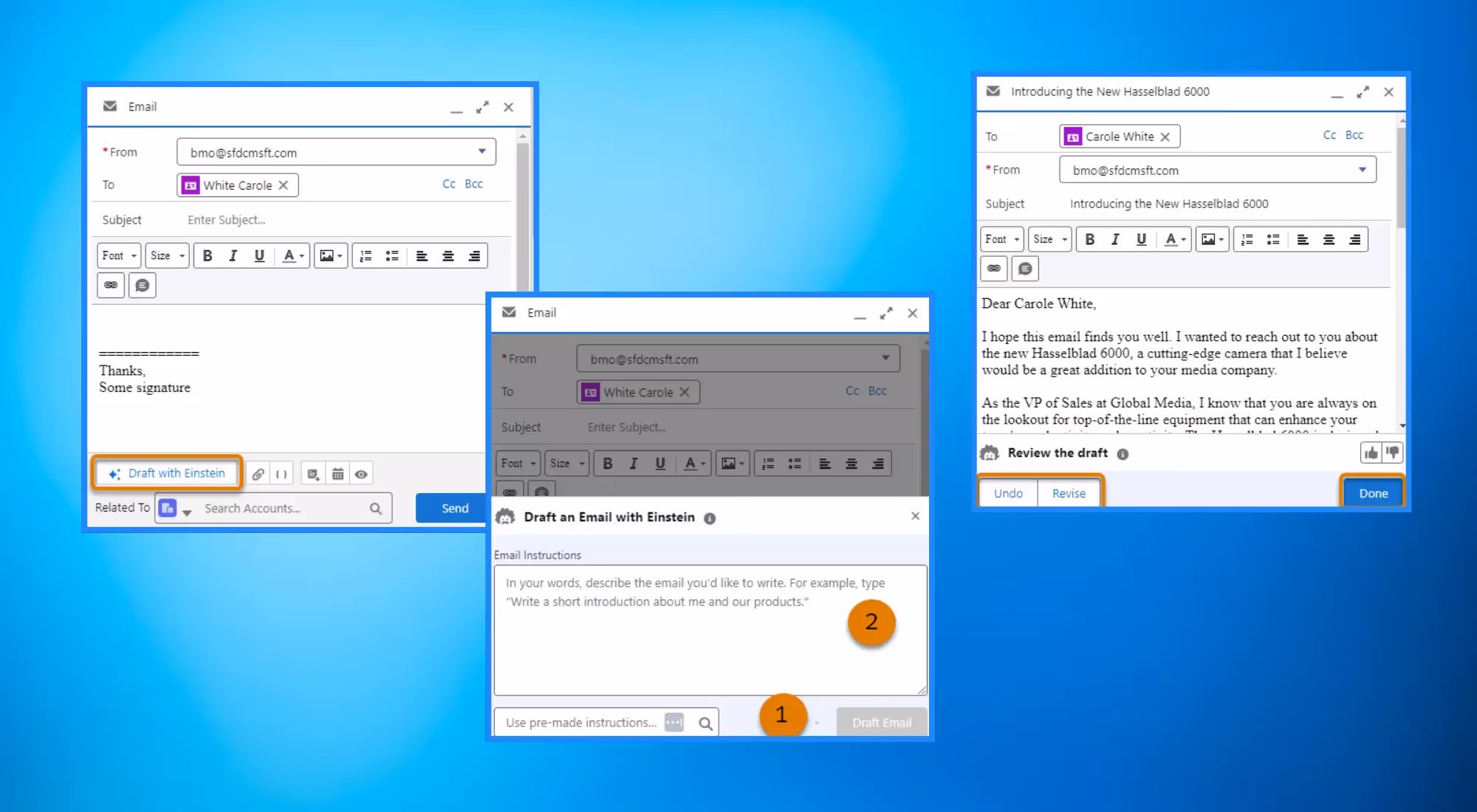1477x812 pixels.
Task: Align right in Hasselblad email window
Action: click(1354, 239)
